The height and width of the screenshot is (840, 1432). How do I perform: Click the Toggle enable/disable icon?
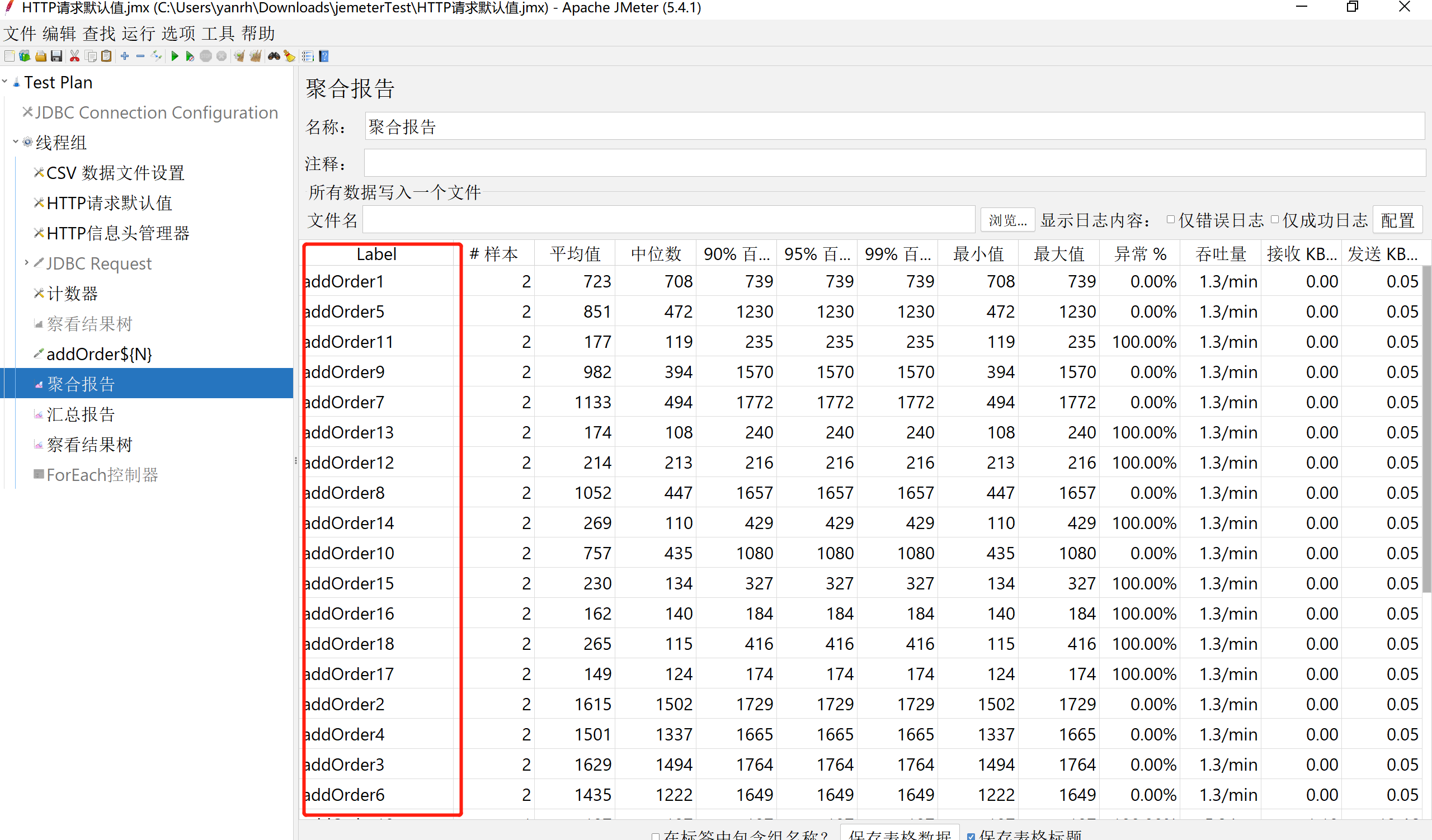(x=156, y=56)
